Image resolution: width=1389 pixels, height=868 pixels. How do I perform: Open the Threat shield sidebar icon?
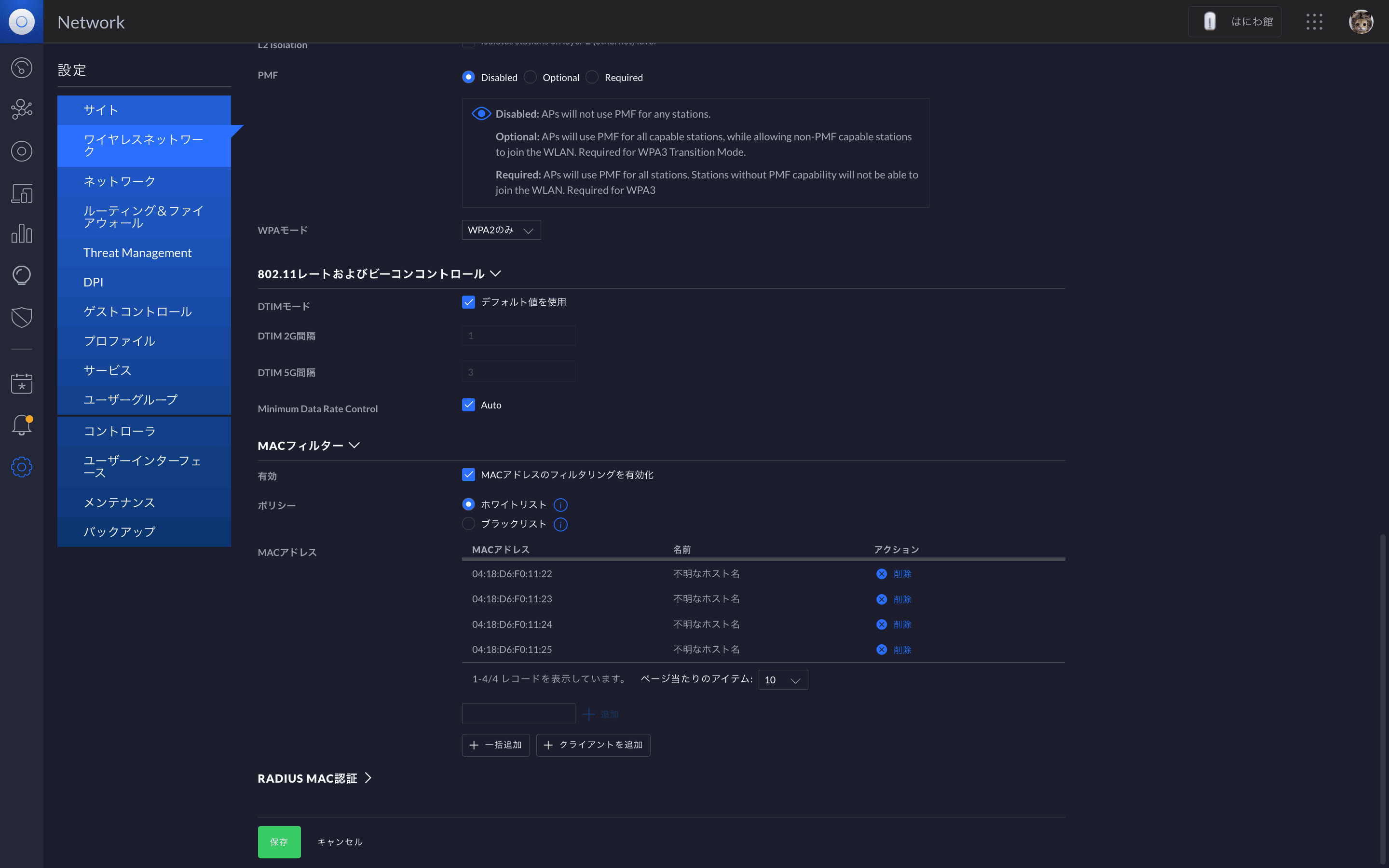click(x=21, y=317)
